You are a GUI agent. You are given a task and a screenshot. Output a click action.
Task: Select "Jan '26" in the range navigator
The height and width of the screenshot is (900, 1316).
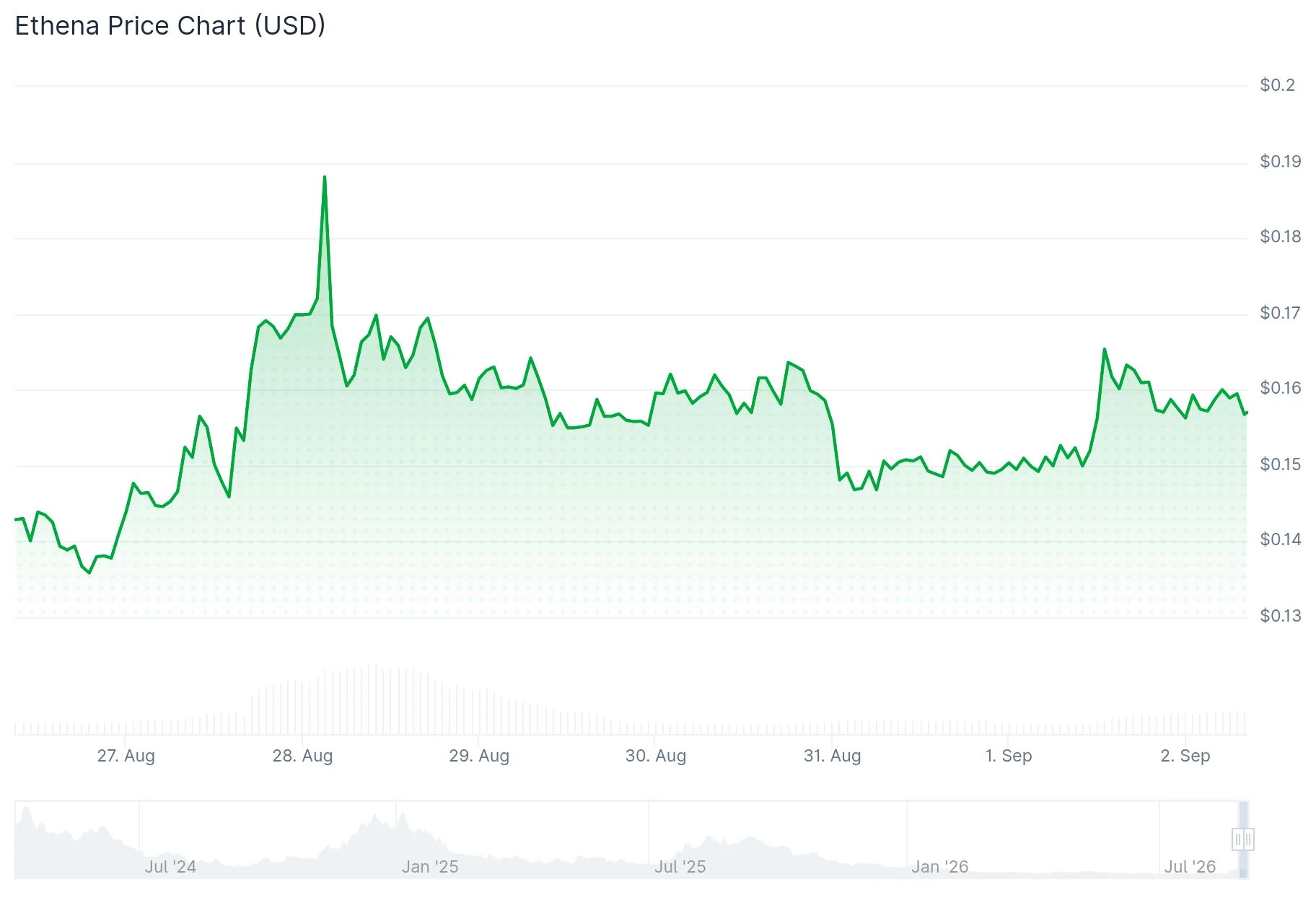click(x=940, y=867)
